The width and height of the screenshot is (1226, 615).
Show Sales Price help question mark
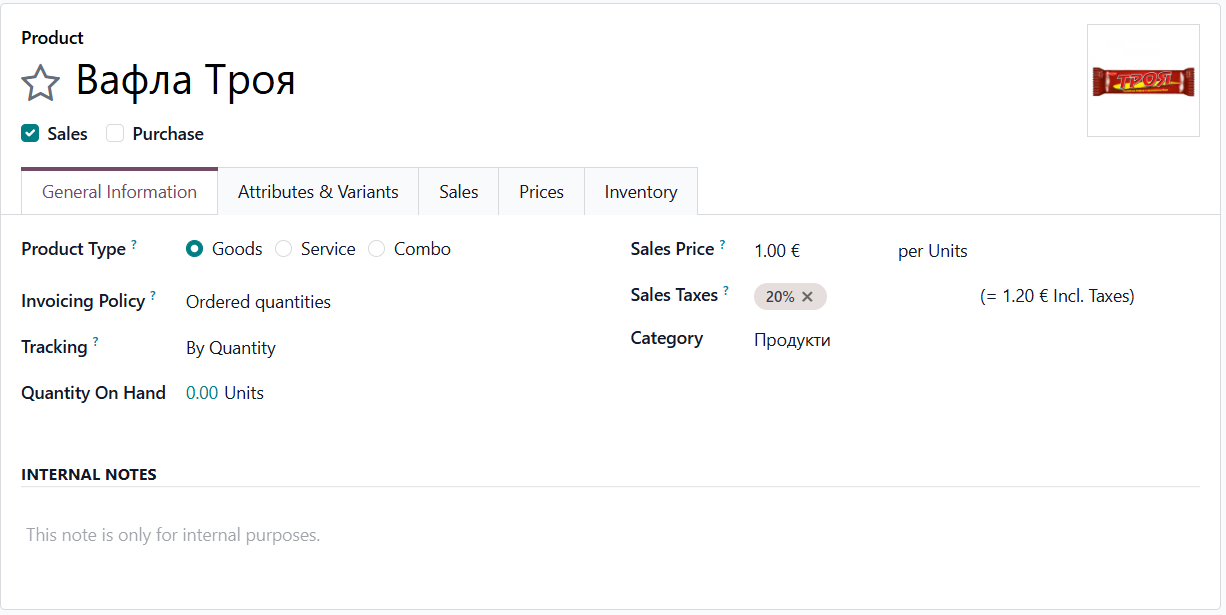click(x=722, y=244)
